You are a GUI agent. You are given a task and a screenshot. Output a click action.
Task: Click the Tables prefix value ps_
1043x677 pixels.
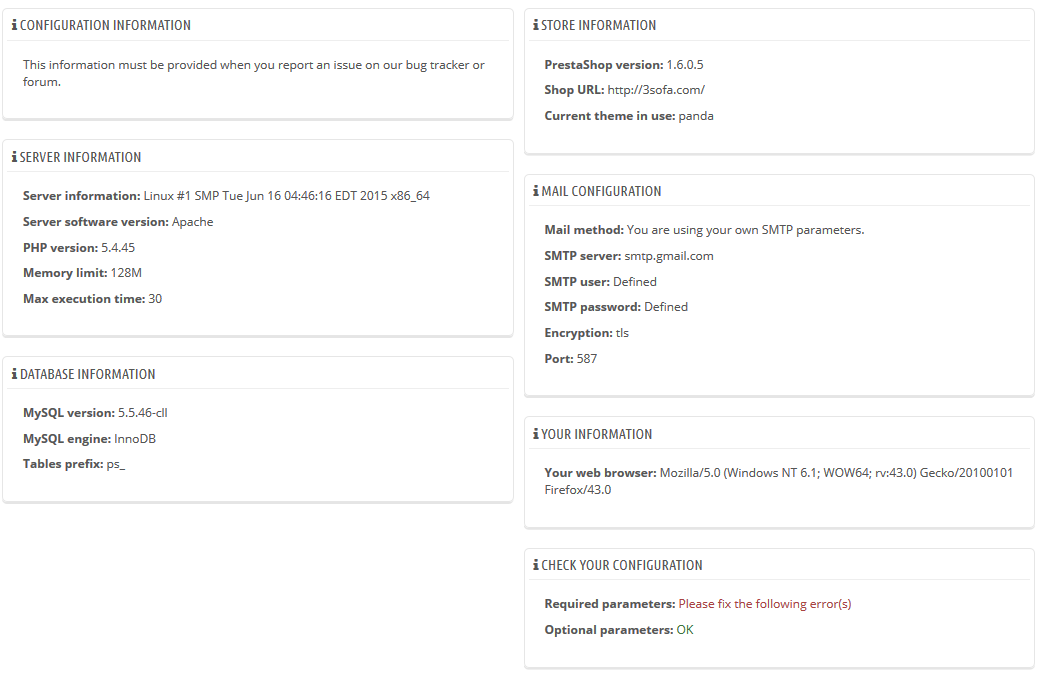(x=116, y=464)
